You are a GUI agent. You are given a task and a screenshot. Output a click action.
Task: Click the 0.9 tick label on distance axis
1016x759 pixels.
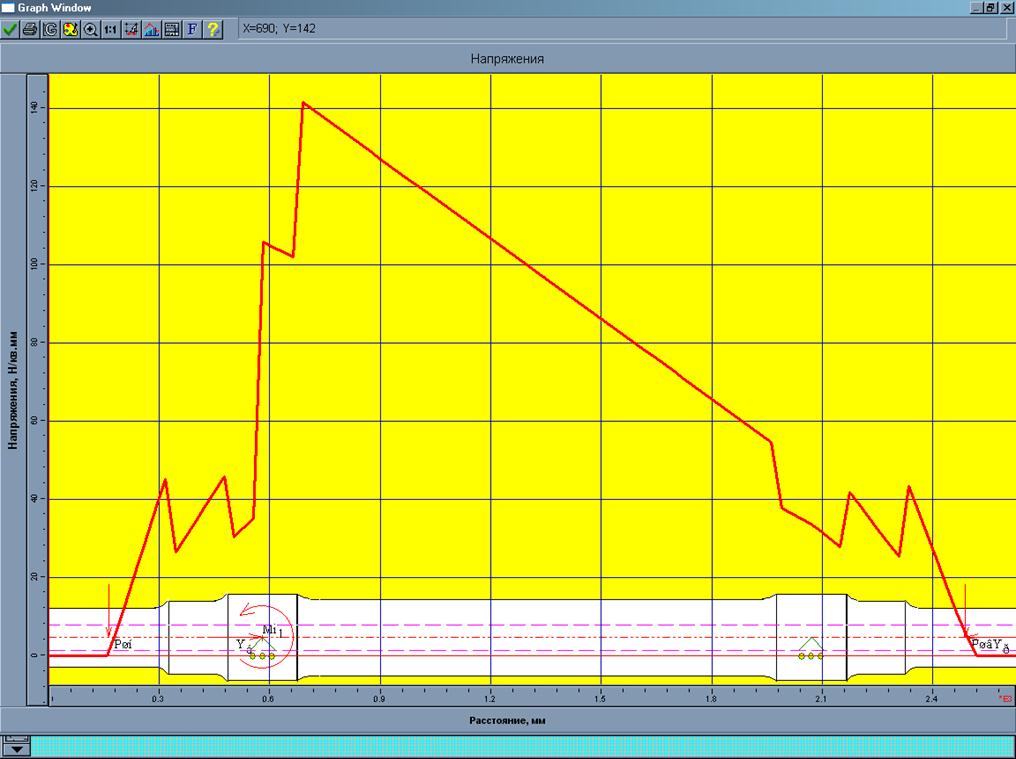click(379, 699)
